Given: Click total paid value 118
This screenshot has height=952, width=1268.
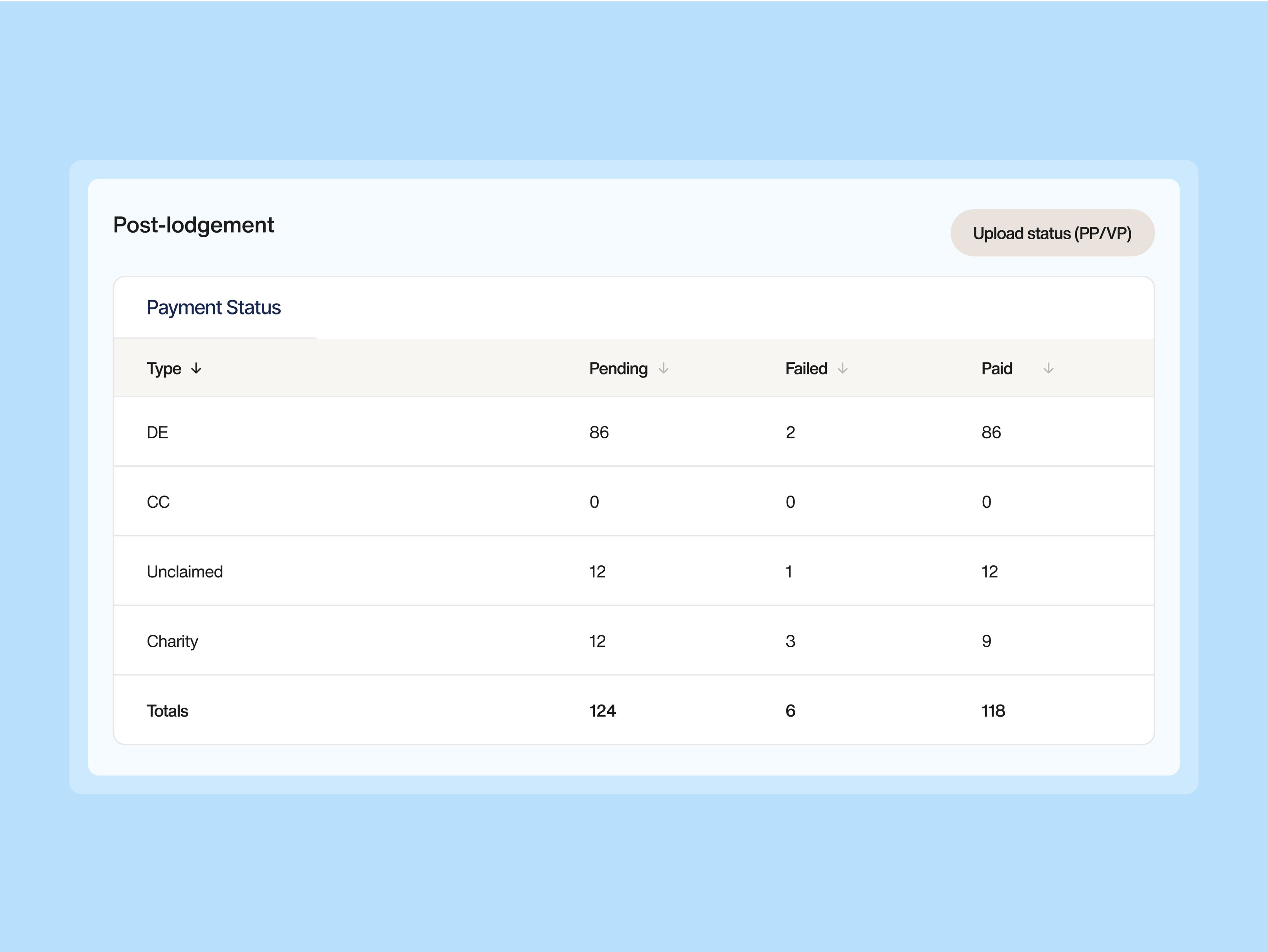Looking at the screenshot, I should pyautogui.click(x=993, y=711).
